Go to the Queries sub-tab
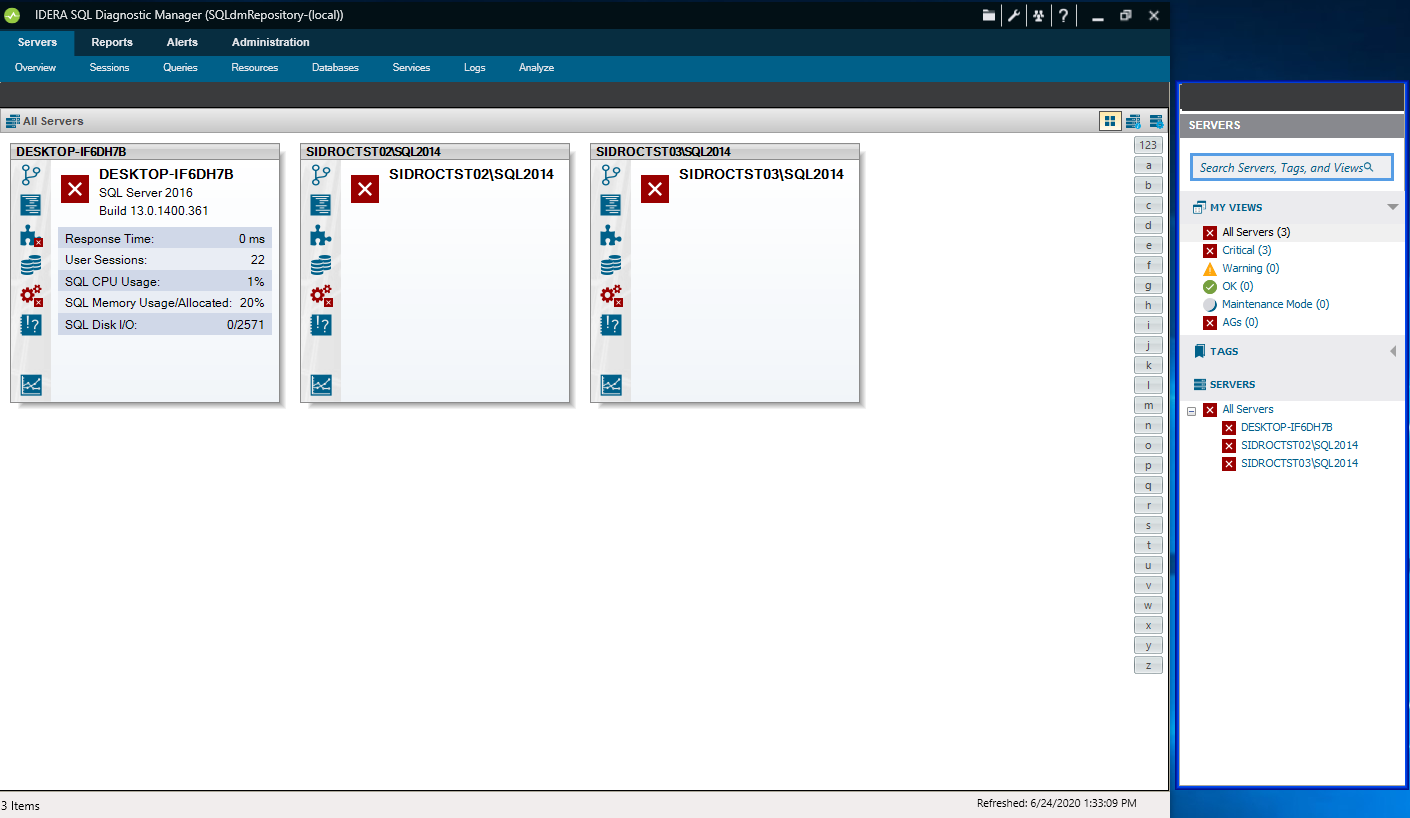The height and width of the screenshot is (818, 1410). coord(180,68)
